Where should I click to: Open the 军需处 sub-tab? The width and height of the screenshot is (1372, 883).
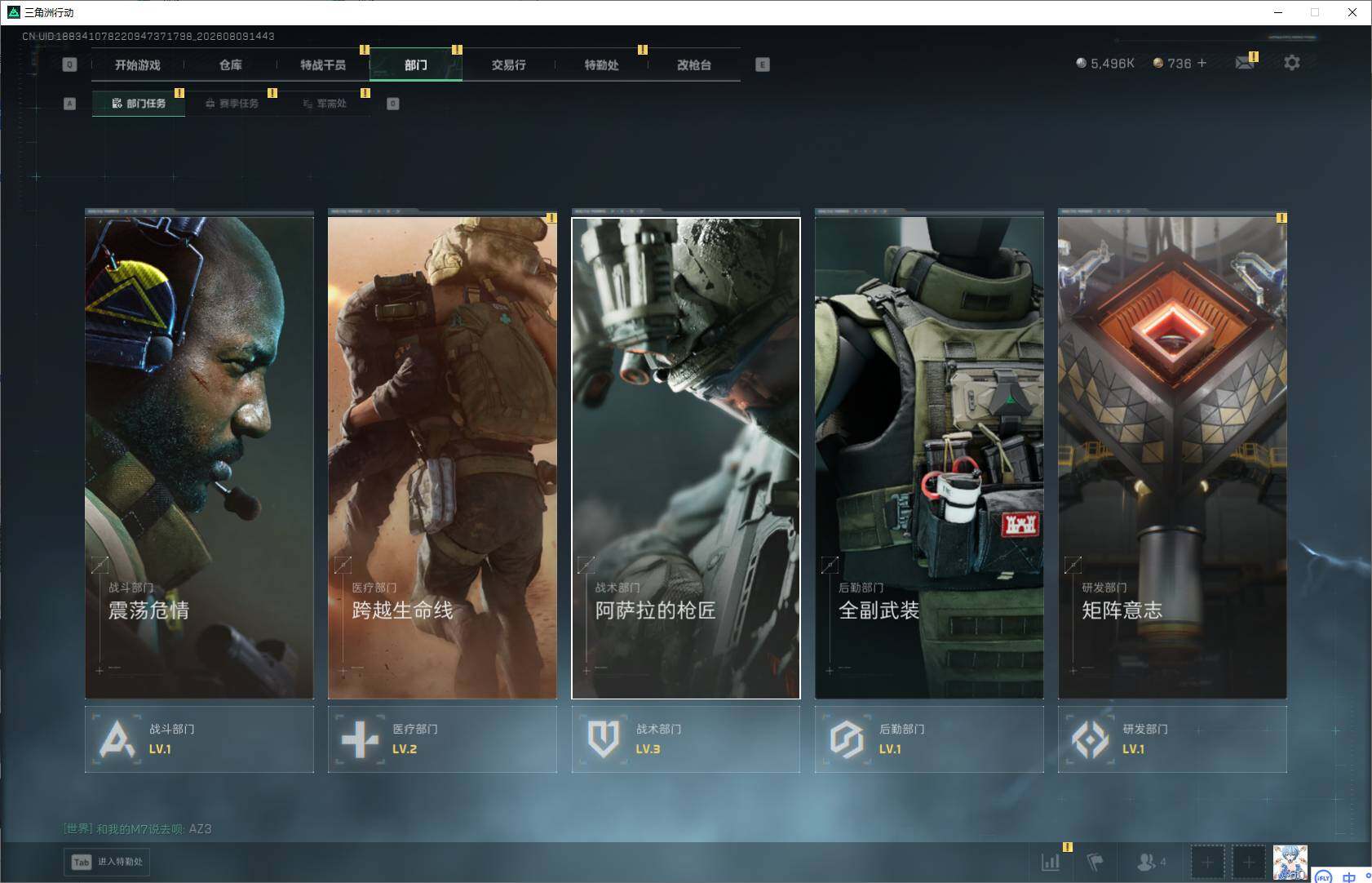(x=325, y=104)
